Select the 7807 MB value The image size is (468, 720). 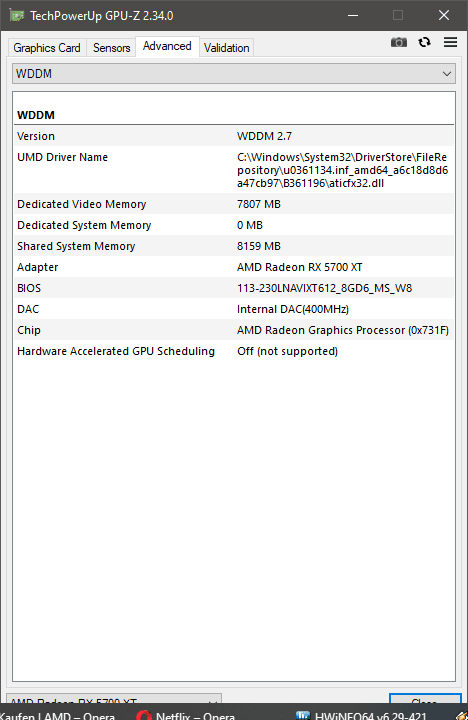[x=259, y=204]
